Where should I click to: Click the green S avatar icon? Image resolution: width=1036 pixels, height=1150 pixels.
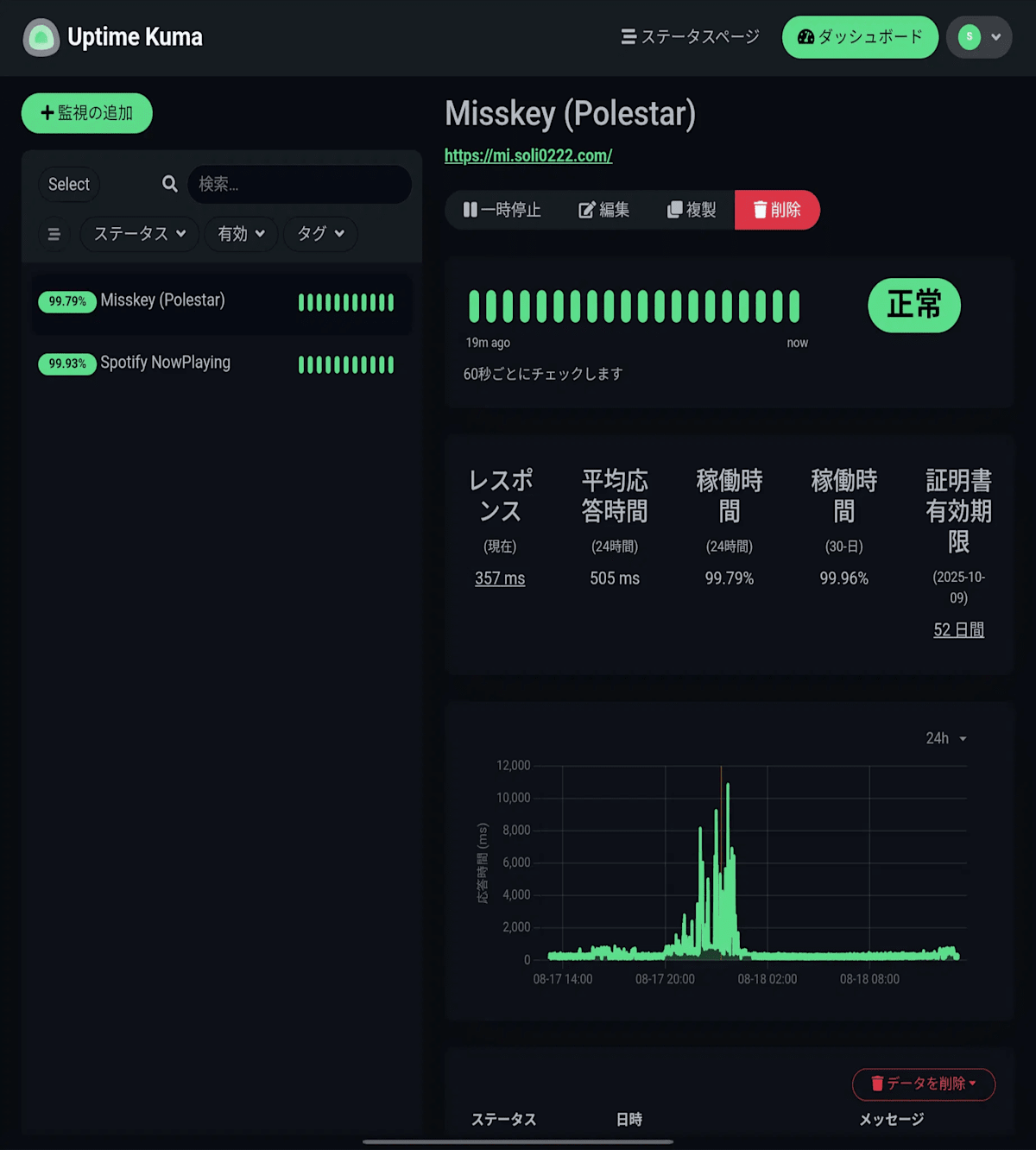tap(969, 37)
